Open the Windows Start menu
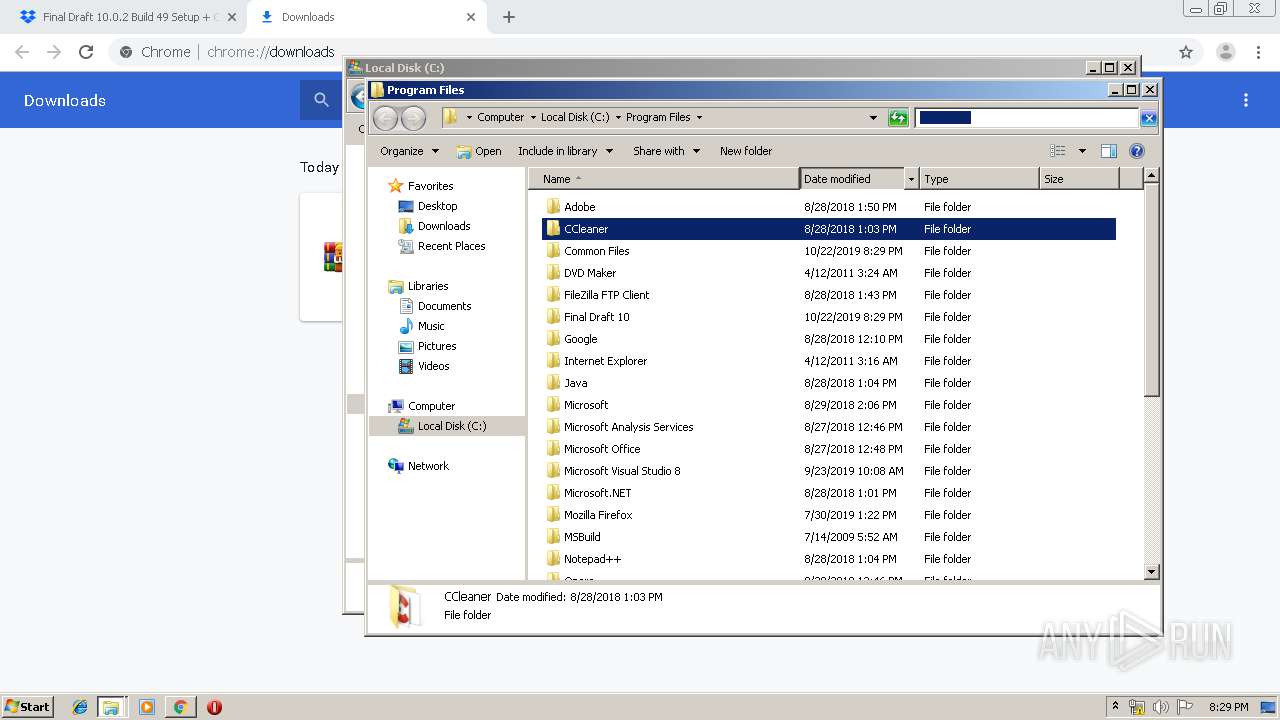This screenshot has width=1280, height=720. [28, 707]
